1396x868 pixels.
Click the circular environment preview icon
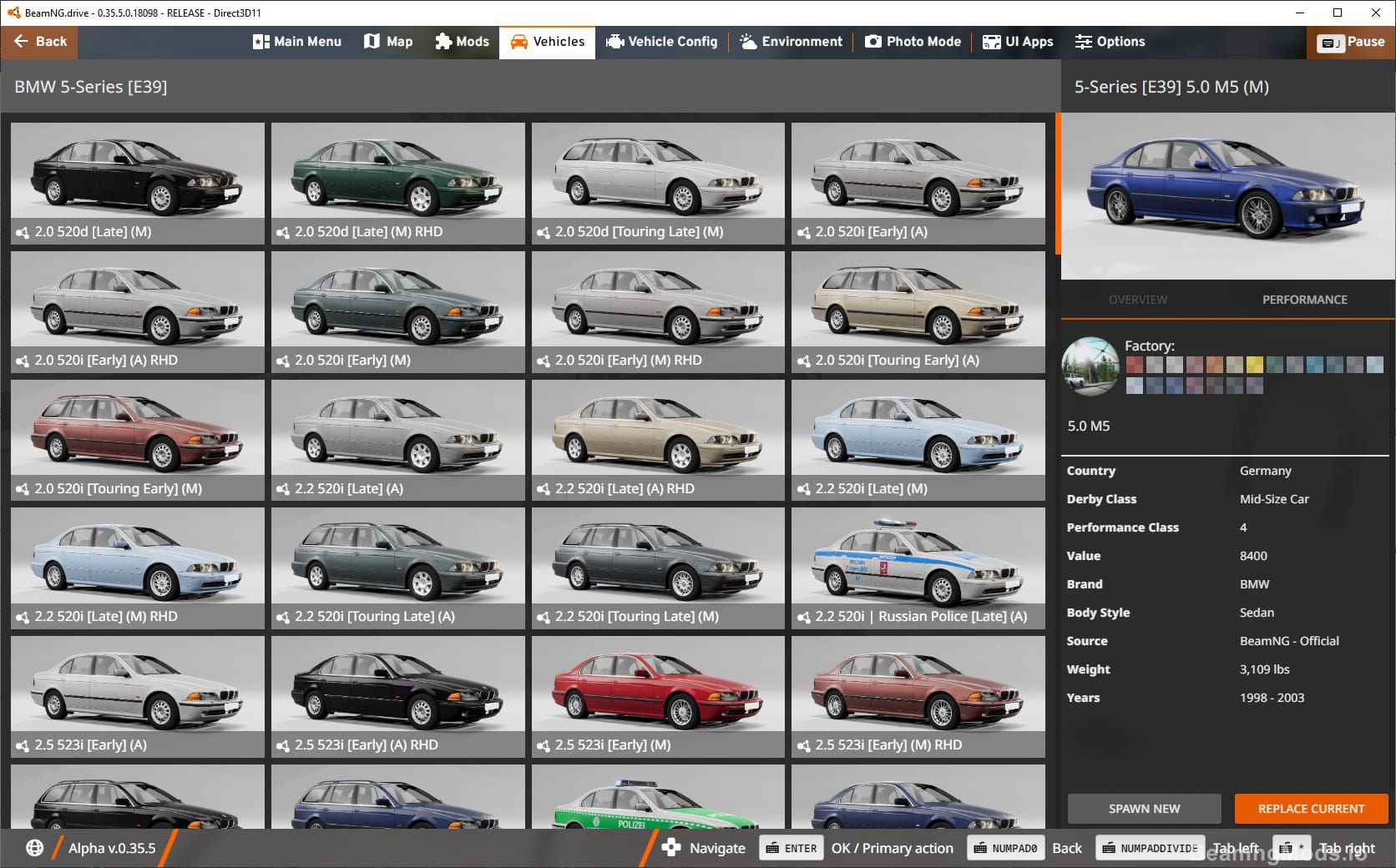point(1090,366)
